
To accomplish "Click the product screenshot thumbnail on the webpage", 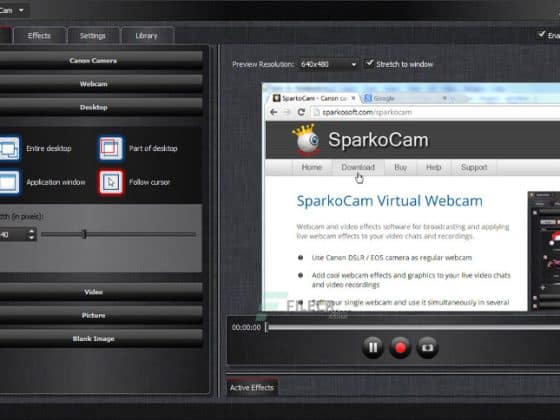I will coord(544,251).
